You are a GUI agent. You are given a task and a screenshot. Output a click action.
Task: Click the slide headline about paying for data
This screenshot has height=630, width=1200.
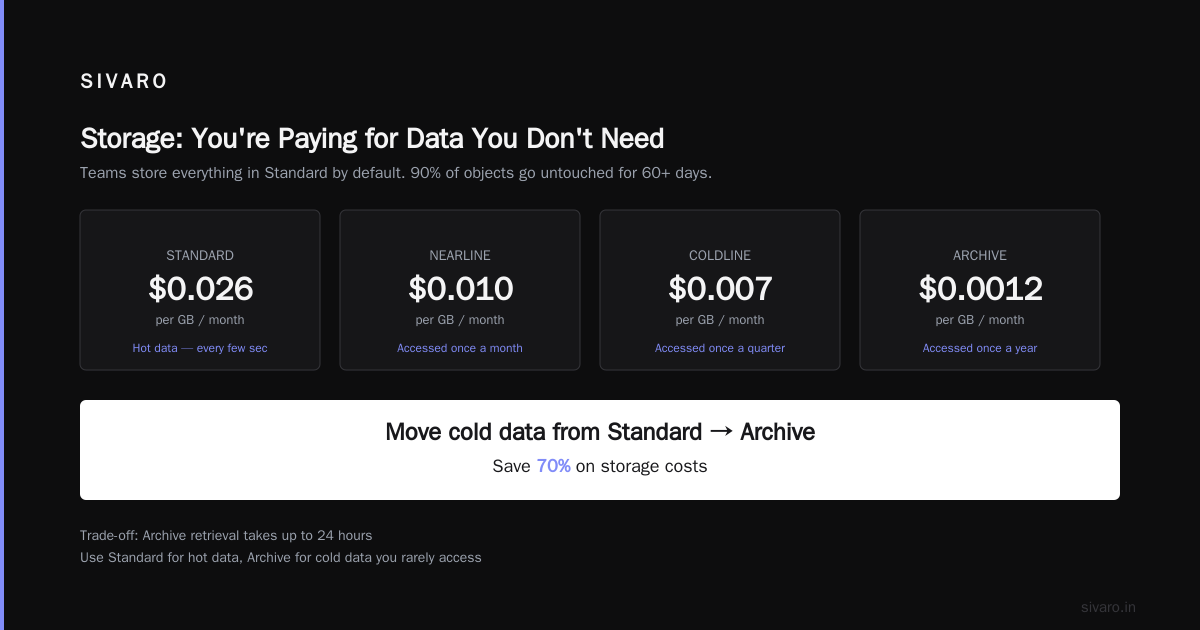click(372, 138)
